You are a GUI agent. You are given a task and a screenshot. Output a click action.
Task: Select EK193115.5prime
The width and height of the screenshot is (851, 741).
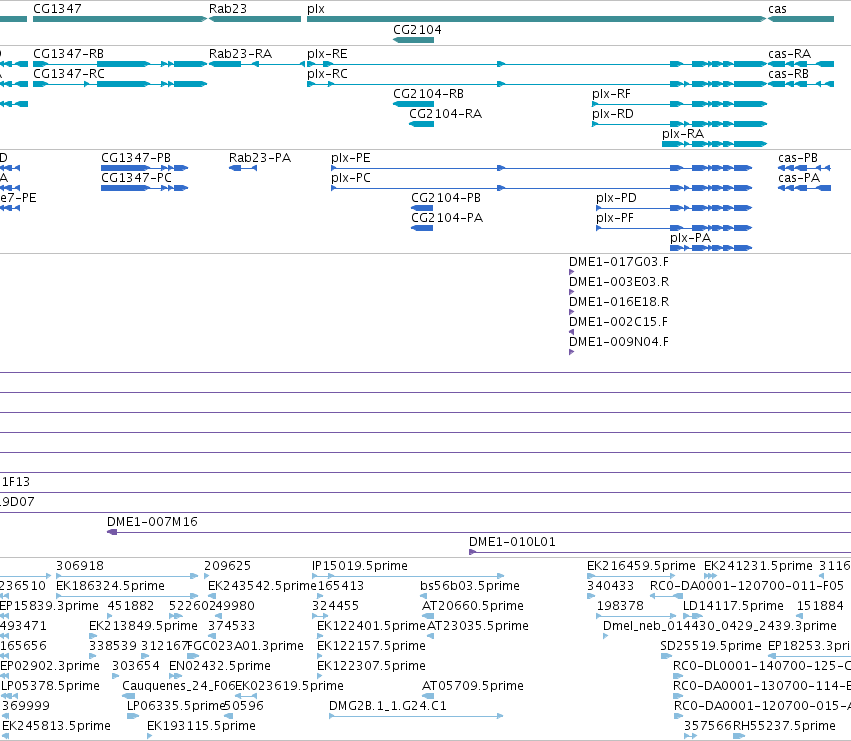149,737
